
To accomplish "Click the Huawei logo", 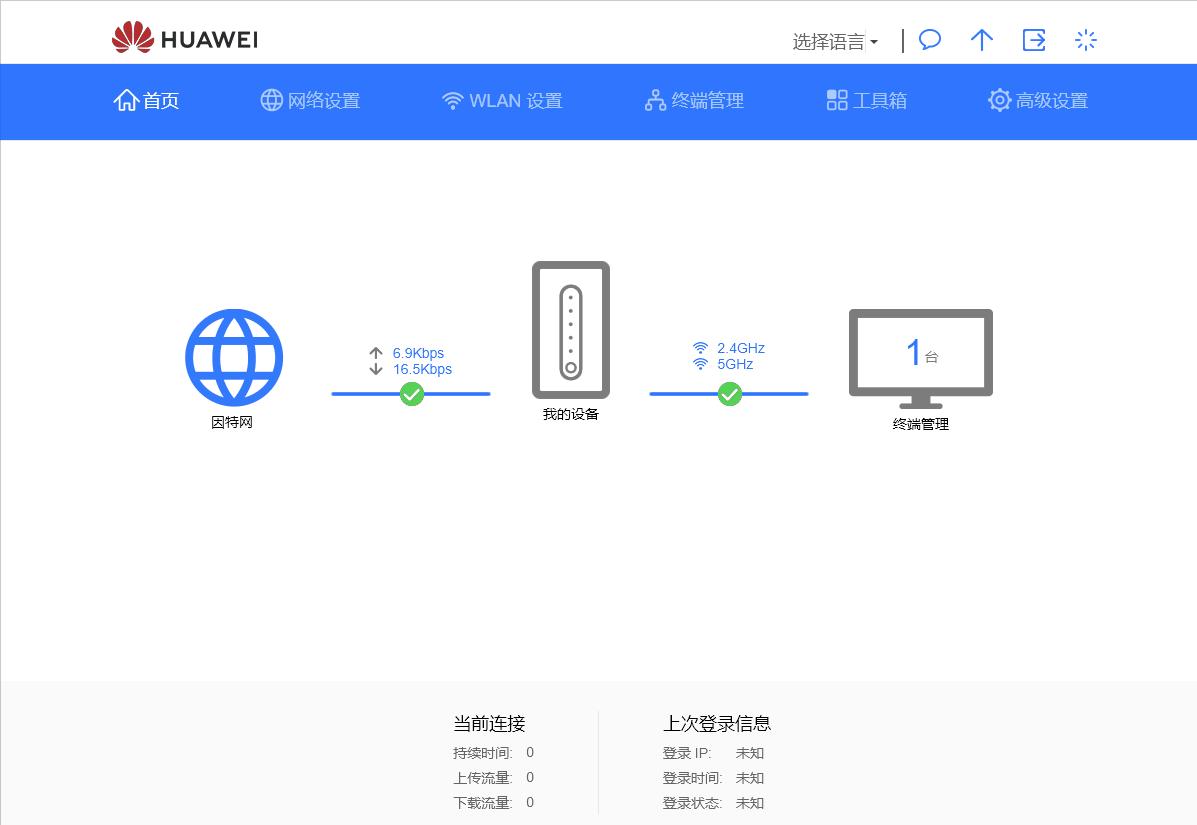I will pyautogui.click(x=183, y=38).
